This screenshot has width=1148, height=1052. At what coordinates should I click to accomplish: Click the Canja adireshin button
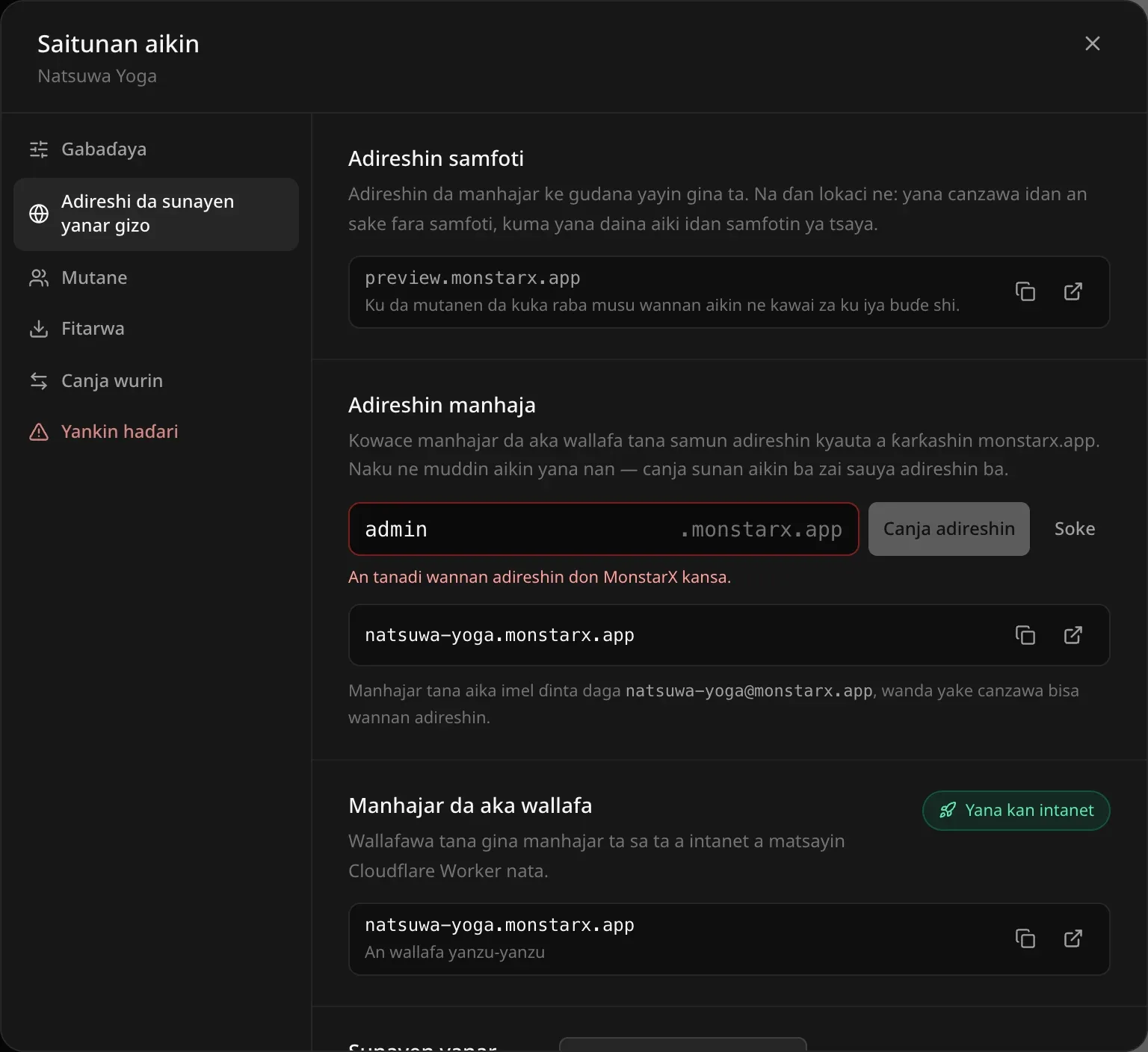pyautogui.click(x=949, y=529)
